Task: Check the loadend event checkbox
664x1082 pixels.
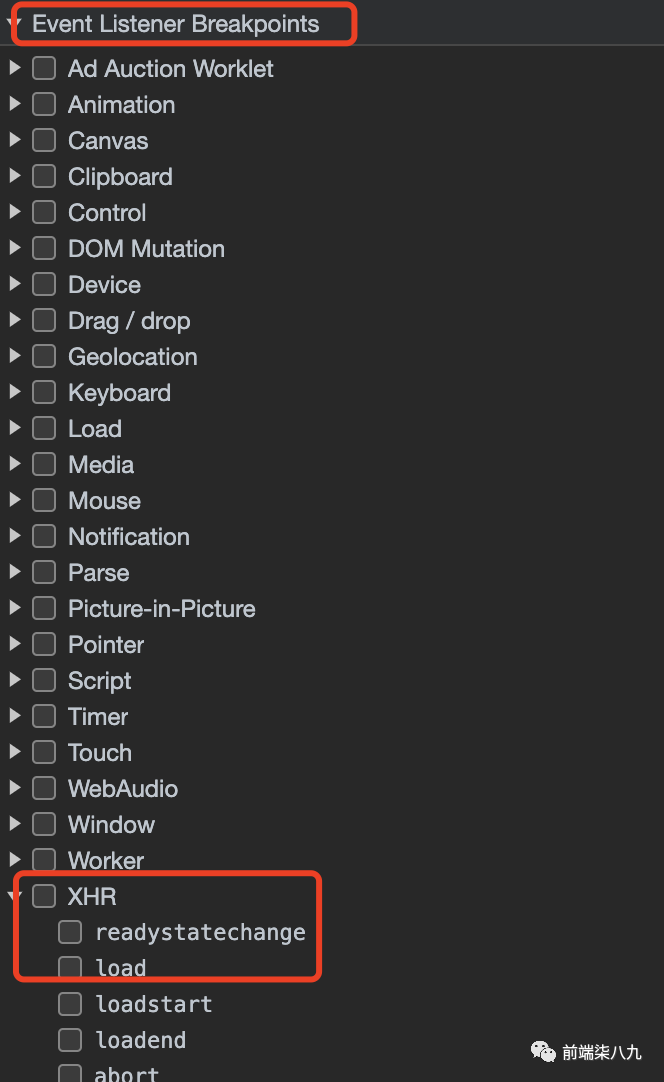Action: (x=70, y=1040)
